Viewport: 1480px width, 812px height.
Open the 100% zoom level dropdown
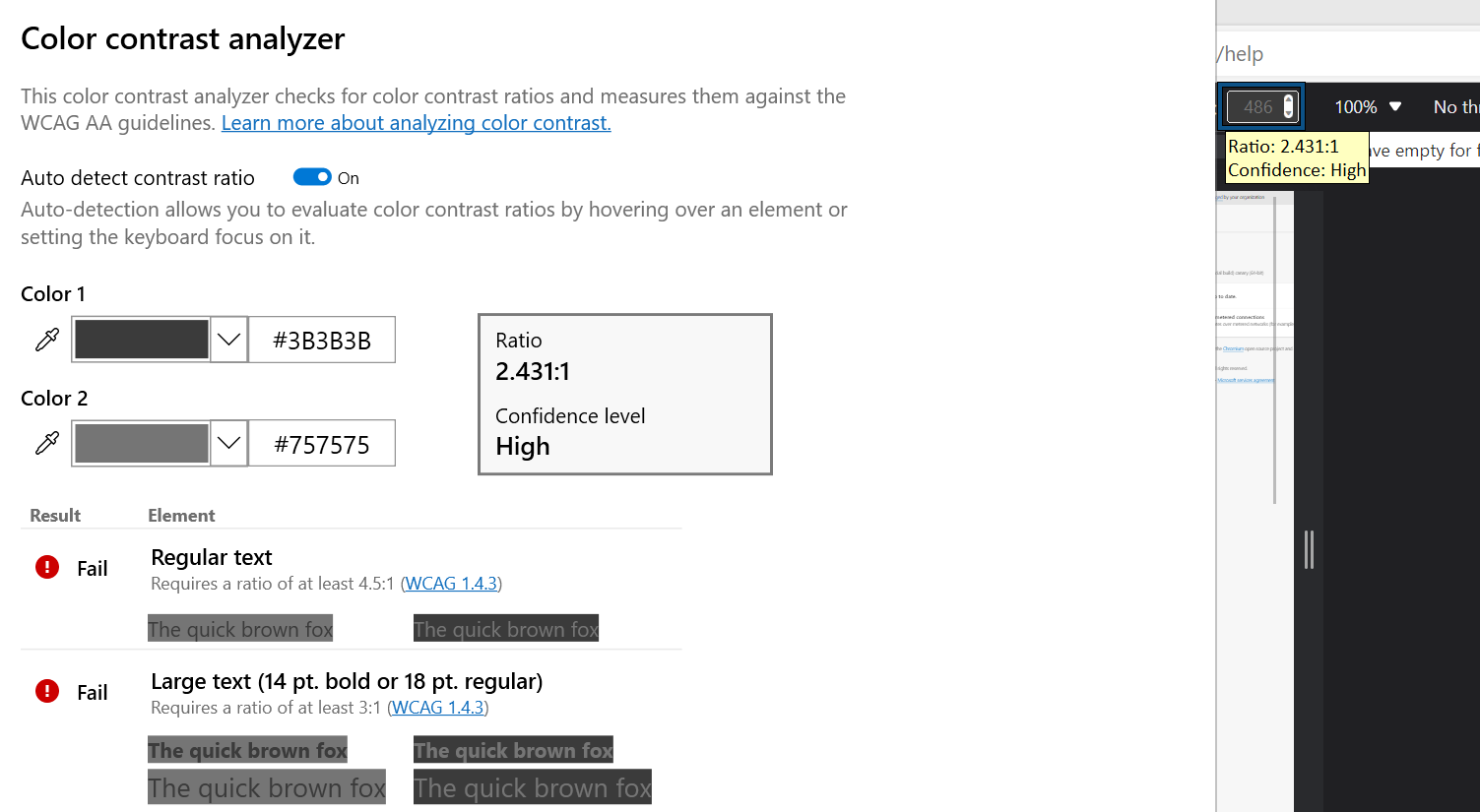(x=1367, y=106)
